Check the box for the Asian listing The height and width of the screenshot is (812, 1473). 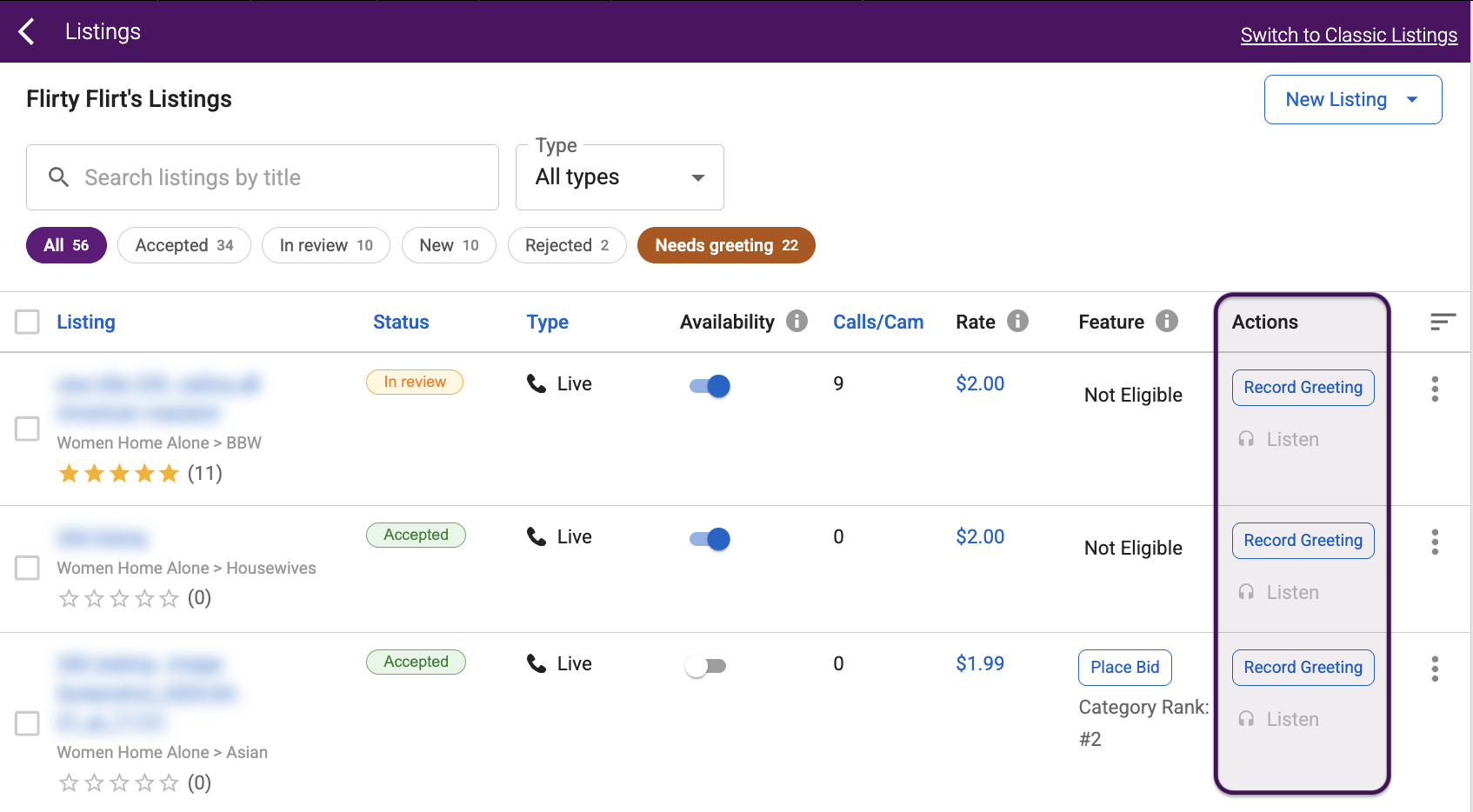coord(28,723)
